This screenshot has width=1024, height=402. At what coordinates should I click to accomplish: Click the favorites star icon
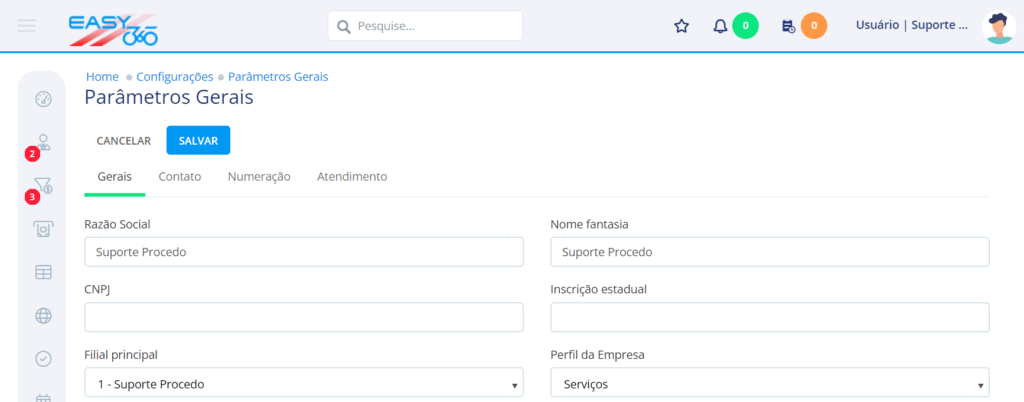(681, 26)
